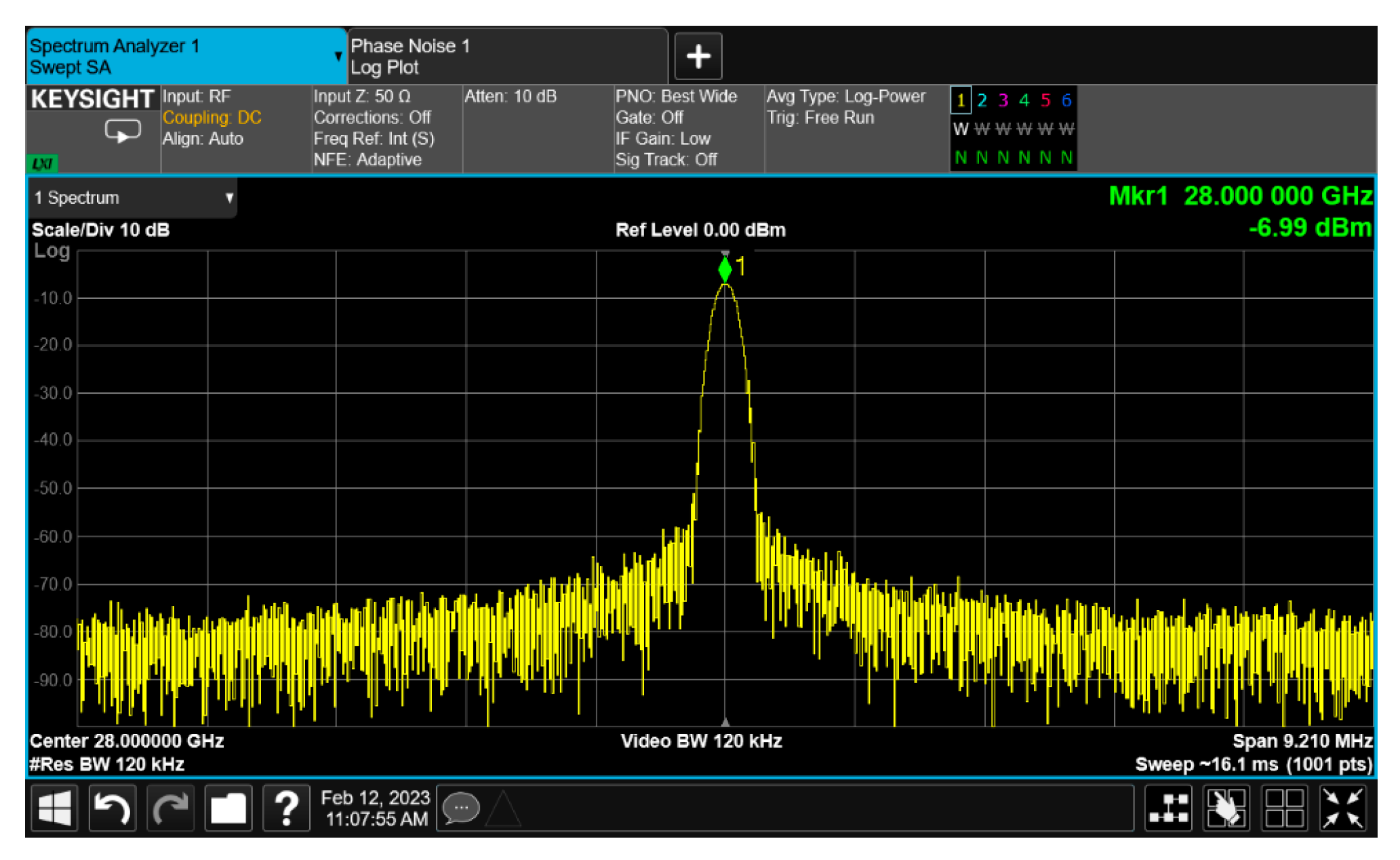
Task: Open the 1 Spectrum window dropdown
Action: tap(134, 198)
